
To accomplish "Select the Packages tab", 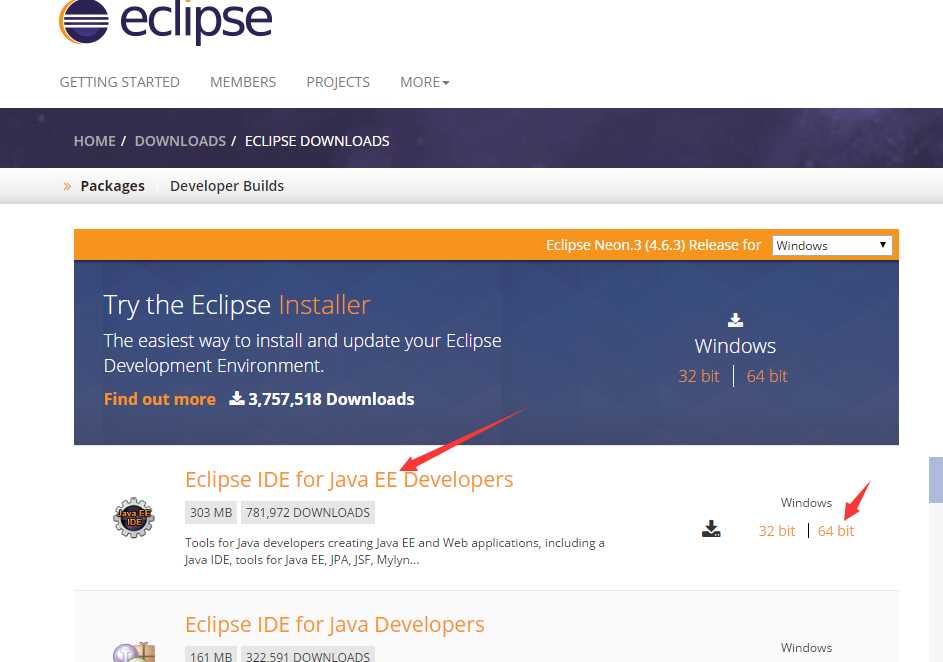I will pyautogui.click(x=112, y=186).
